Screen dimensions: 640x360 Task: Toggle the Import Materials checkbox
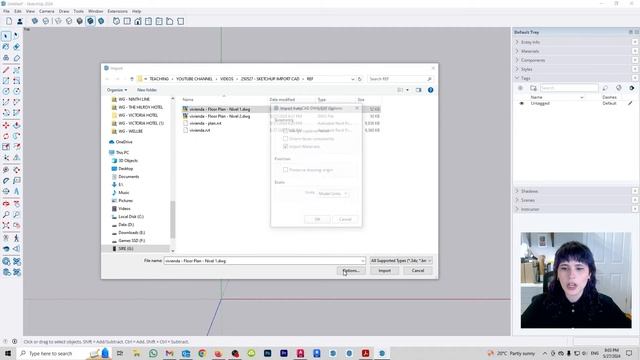(x=286, y=146)
